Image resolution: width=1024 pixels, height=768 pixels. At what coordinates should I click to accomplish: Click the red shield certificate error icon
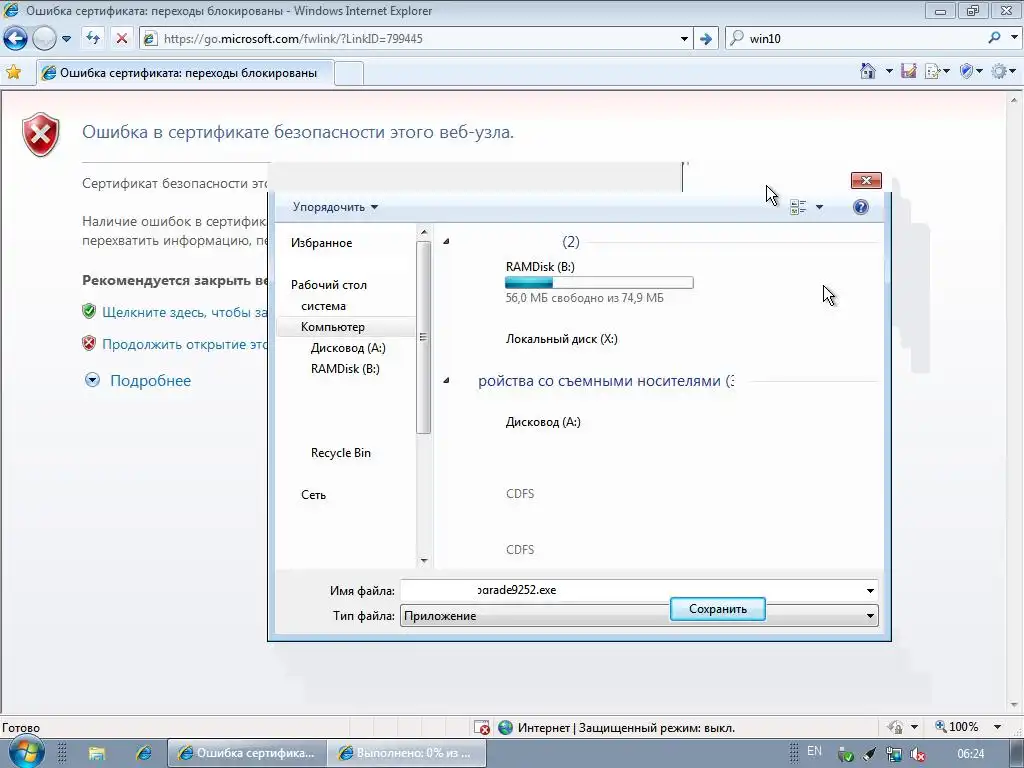40,135
